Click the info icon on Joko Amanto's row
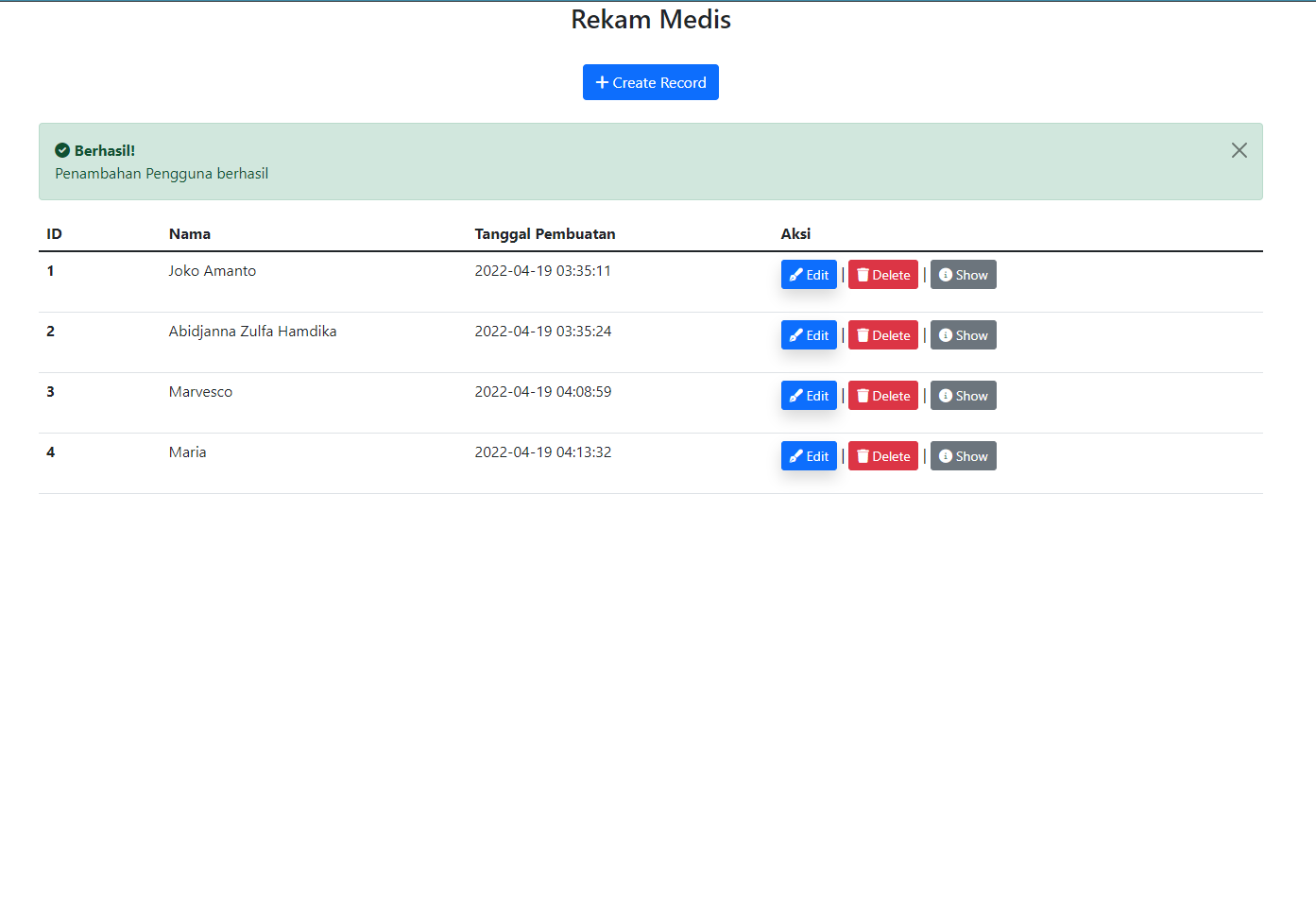Screen dimensions: 1316x903 [x=946, y=274]
